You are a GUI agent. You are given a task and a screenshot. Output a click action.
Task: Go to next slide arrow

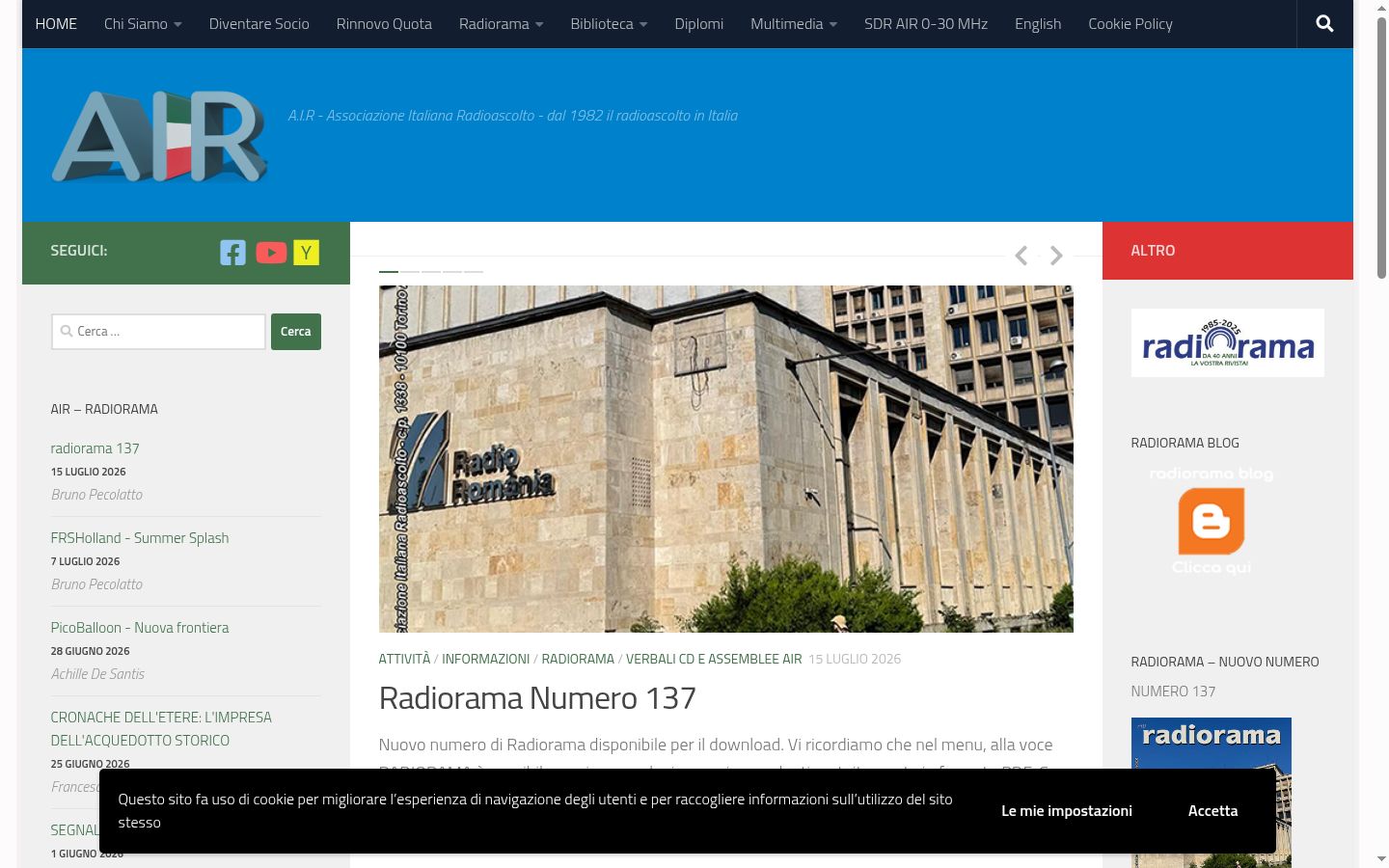[1056, 256]
